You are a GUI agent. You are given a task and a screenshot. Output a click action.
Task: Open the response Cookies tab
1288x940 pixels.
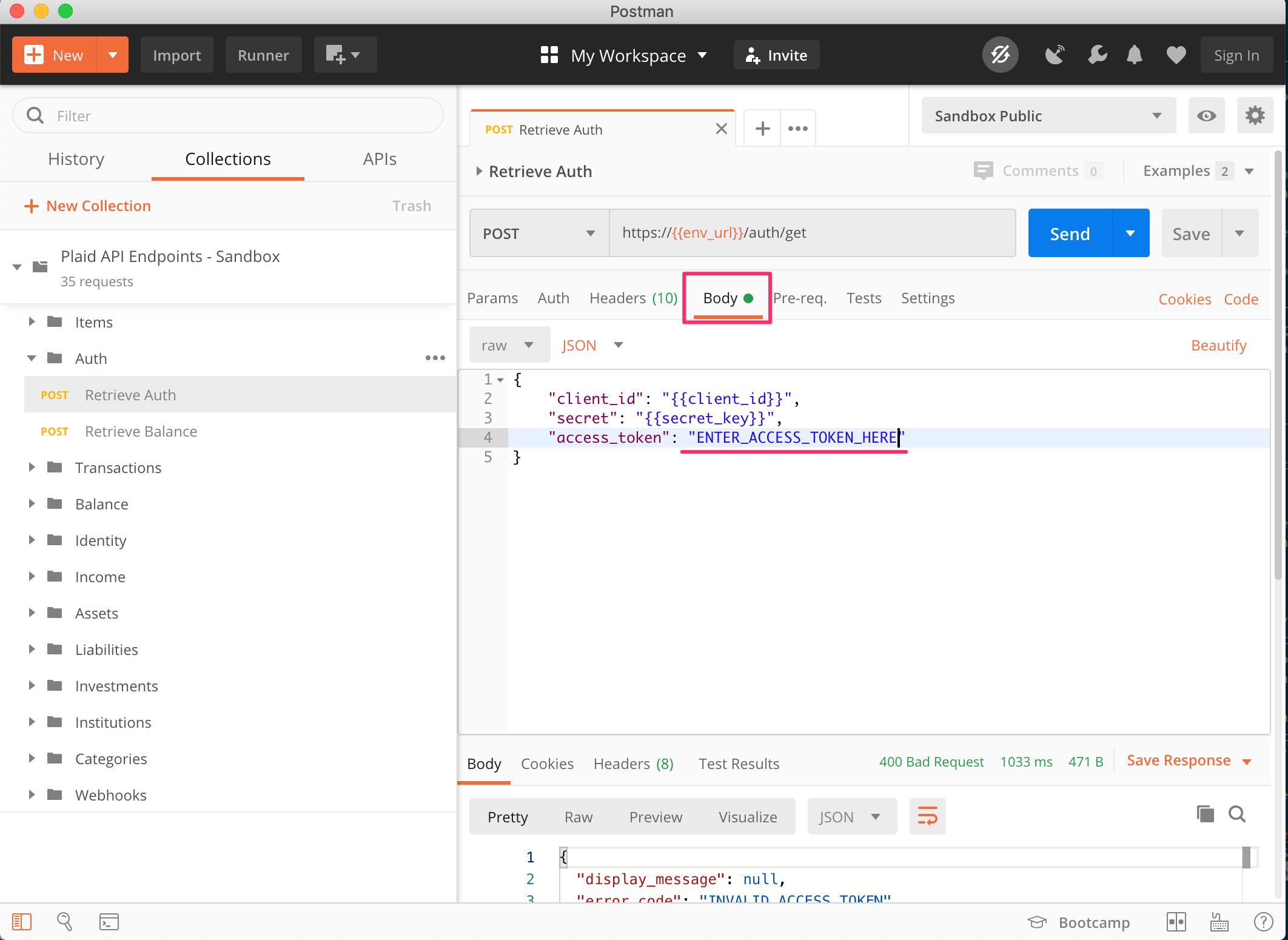tap(547, 763)
